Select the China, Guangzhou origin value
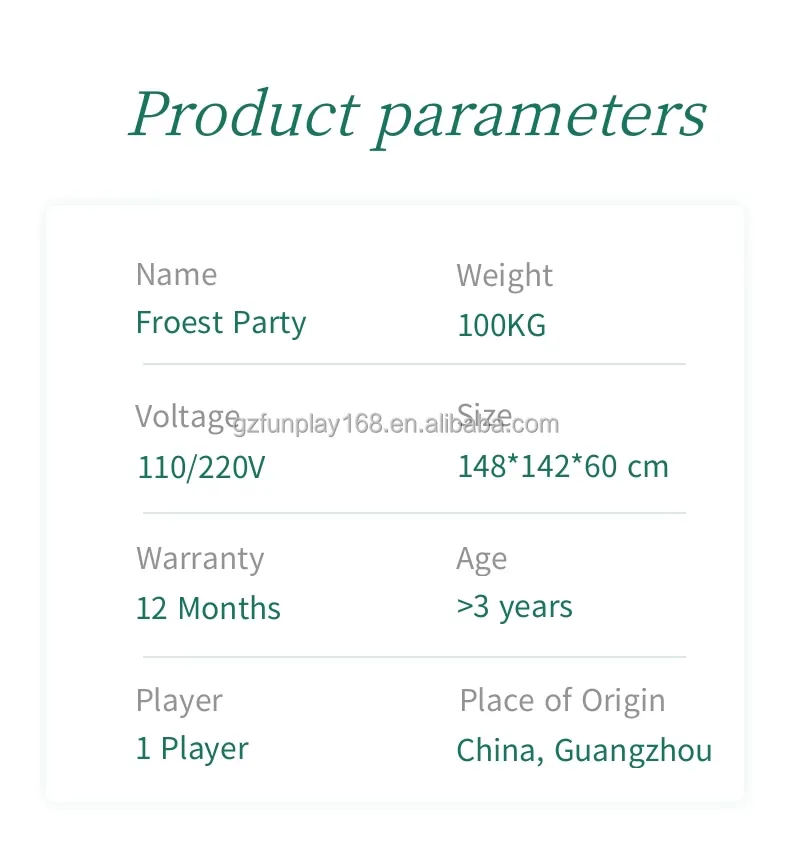Viewport: 790px width, 849px height. (x=584, y=750)
